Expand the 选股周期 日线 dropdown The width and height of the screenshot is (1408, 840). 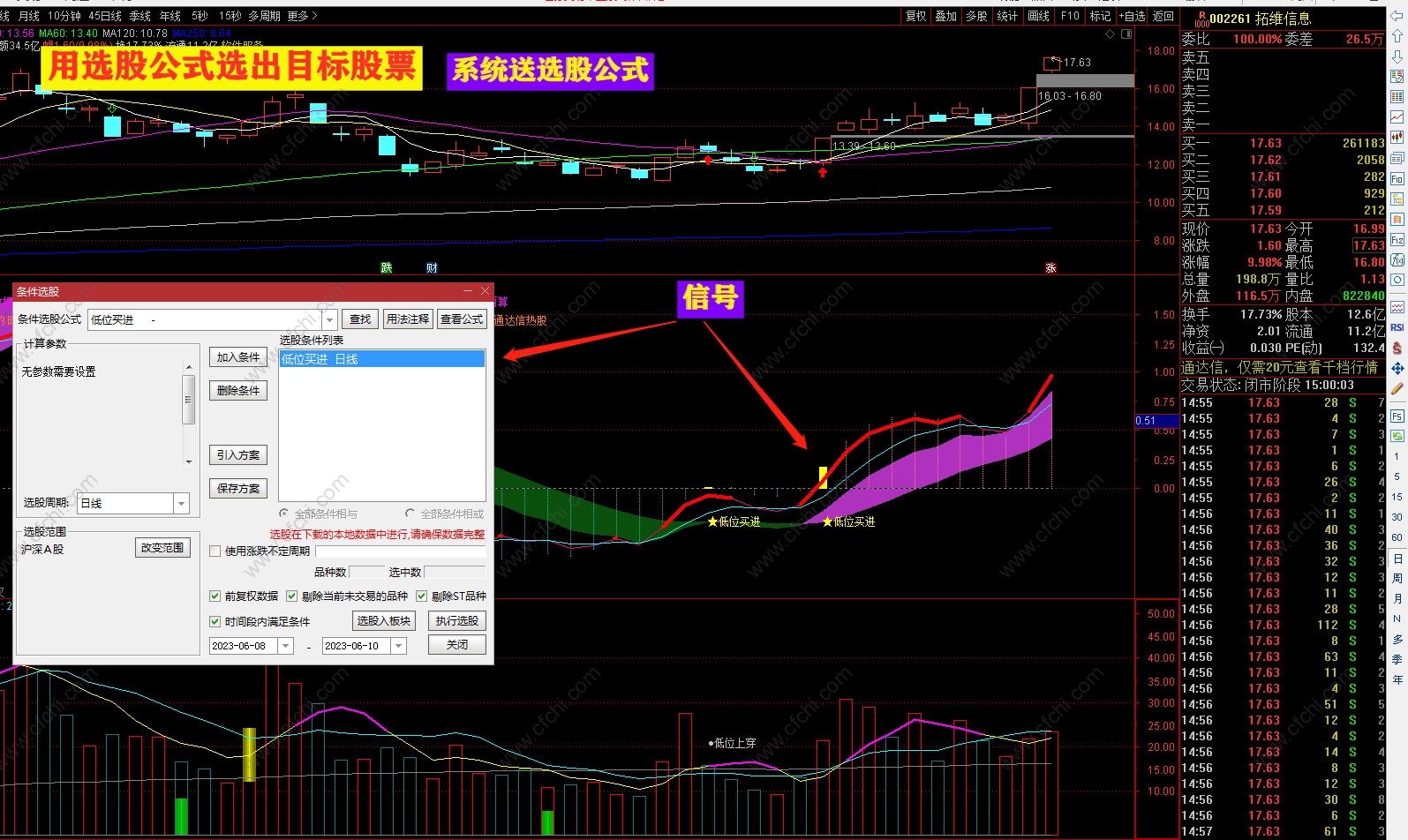[182, 503]
